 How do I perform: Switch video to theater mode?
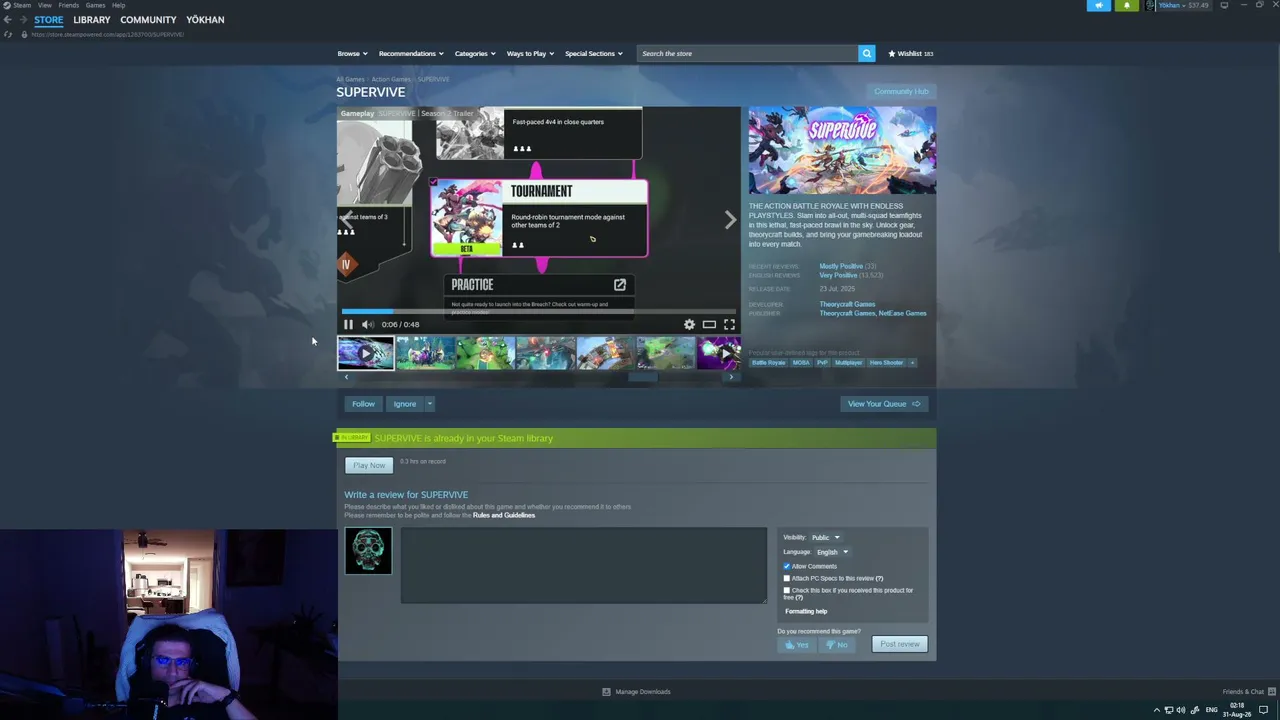tap(709, 324)
